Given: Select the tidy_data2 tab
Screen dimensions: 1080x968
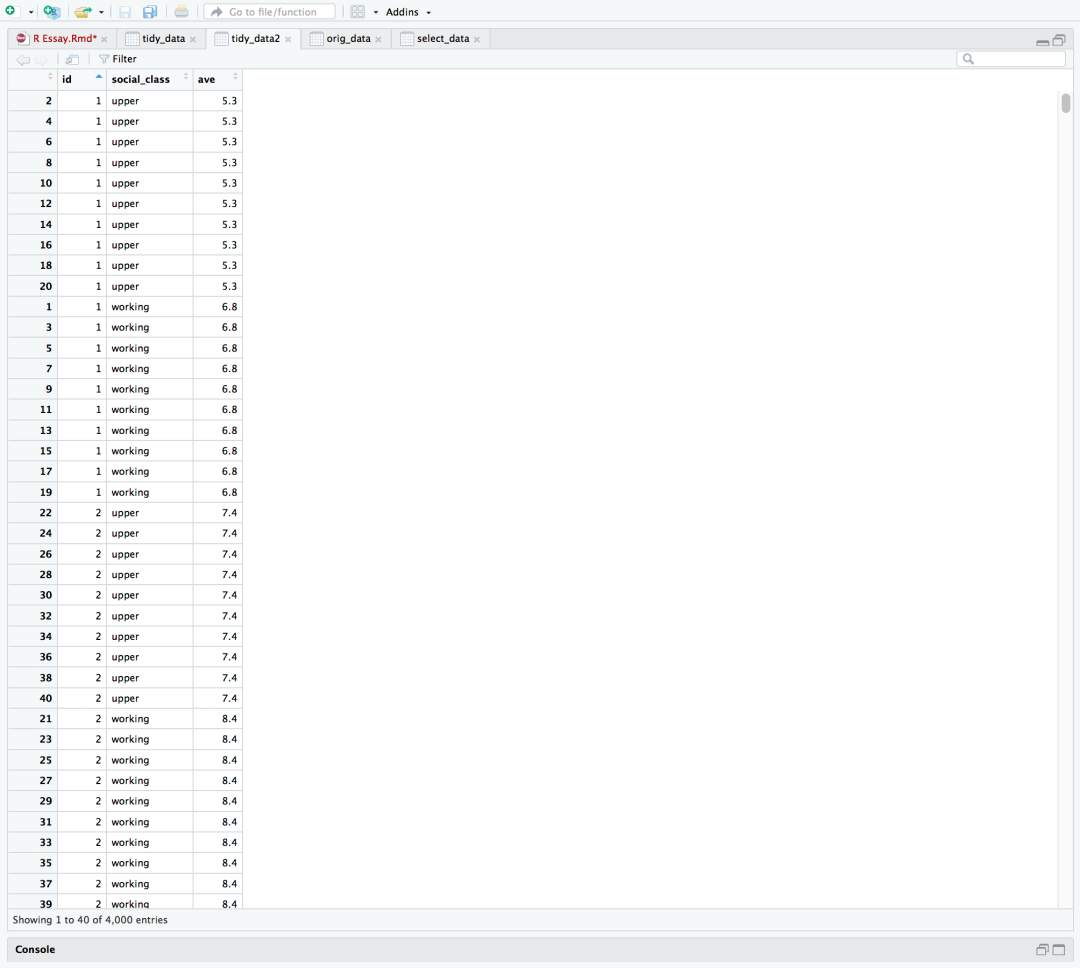Looking at the screenshot, I should pyautogui.click(x=256, y=39).
